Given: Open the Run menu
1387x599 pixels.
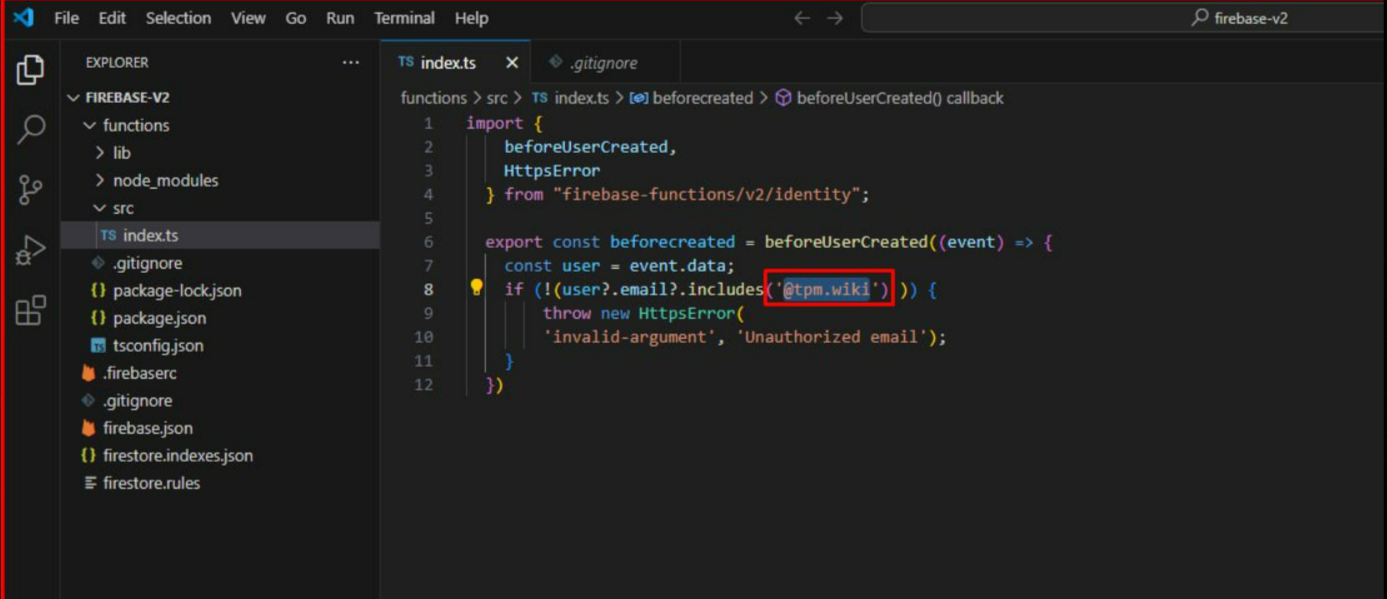Looking at the screenshot, I should tap(340, 18).
